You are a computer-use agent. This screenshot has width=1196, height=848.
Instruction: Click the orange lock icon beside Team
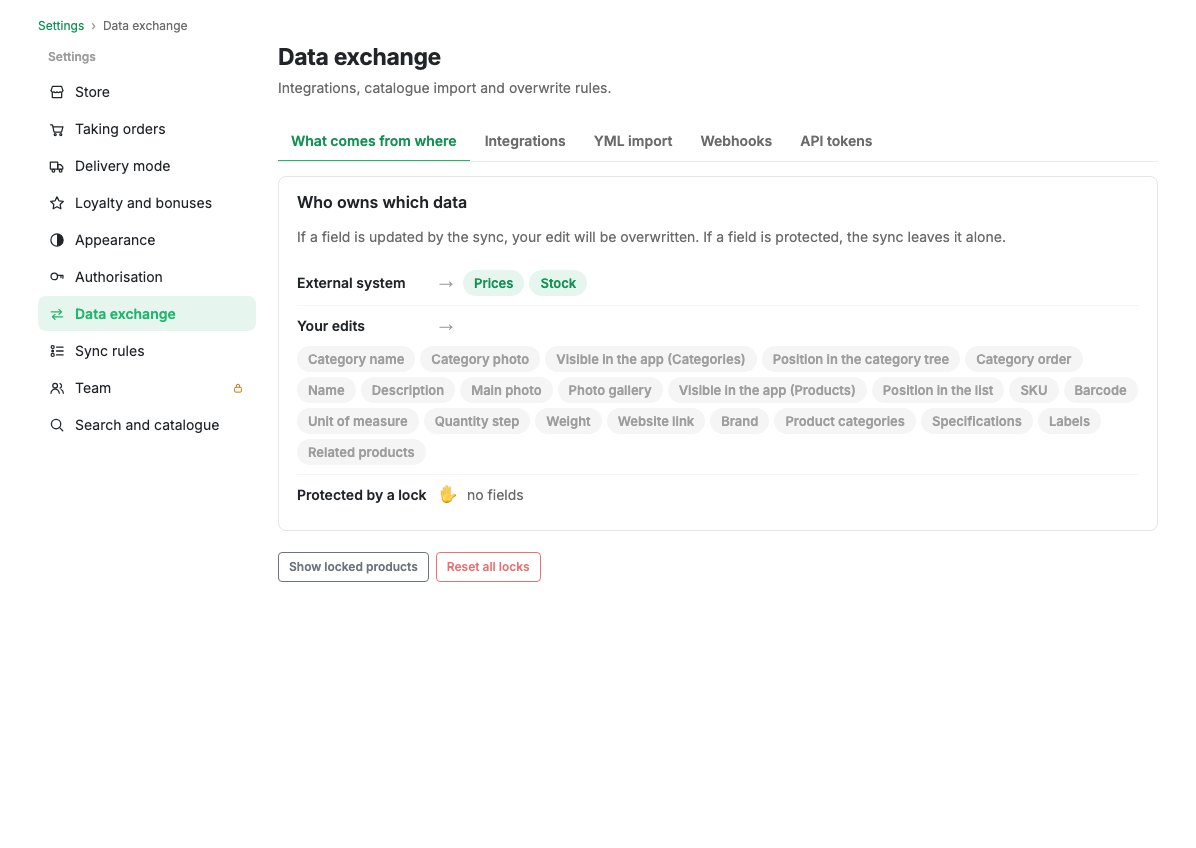[238, 388]
